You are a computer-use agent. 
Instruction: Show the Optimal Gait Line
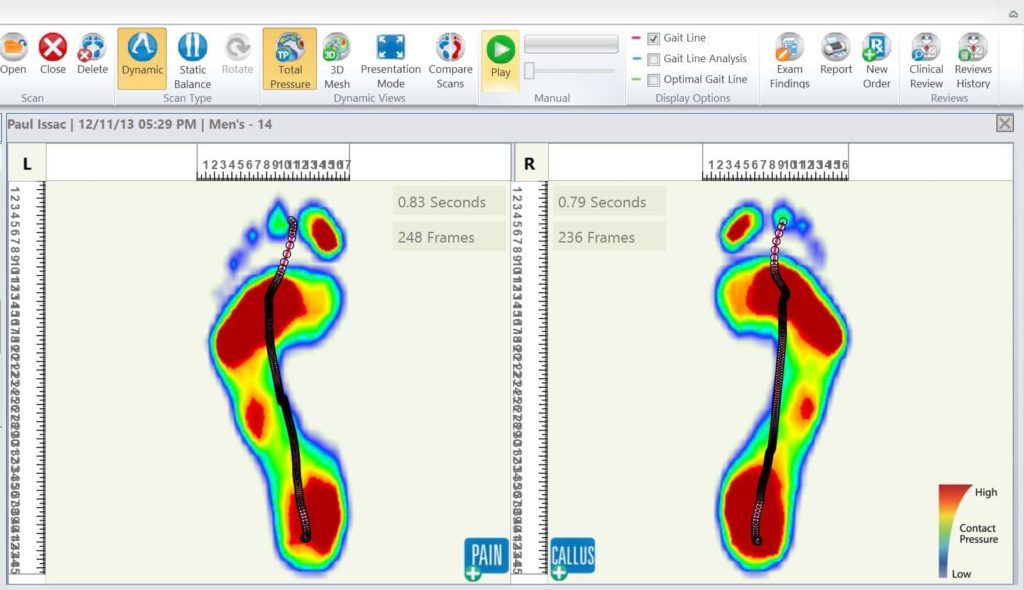pyautogui.click(x=653, y=79)
